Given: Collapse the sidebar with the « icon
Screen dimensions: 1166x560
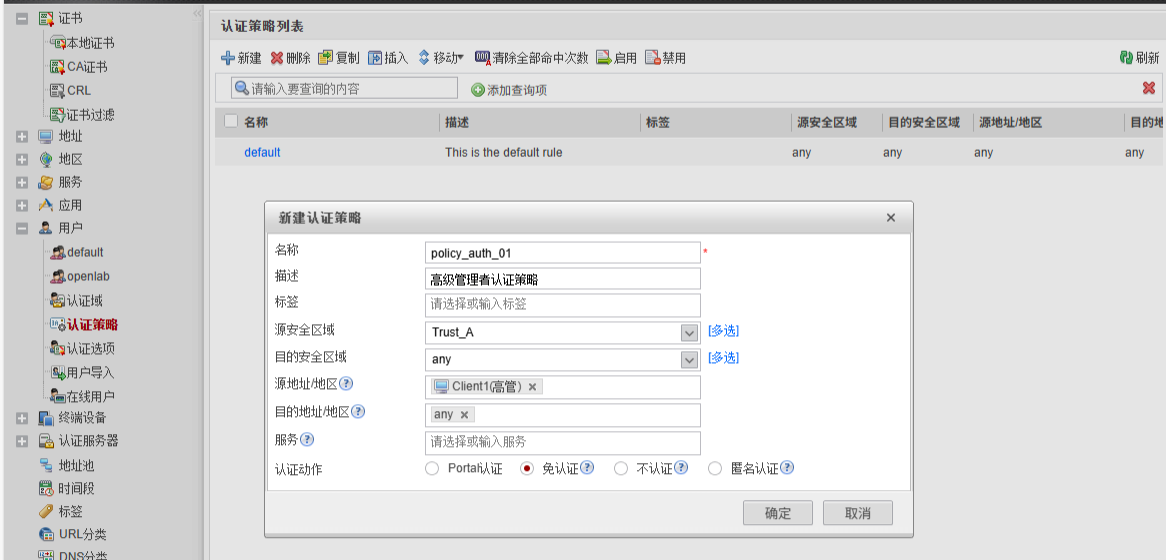Looking at the screenshot, I should (197, 13).
